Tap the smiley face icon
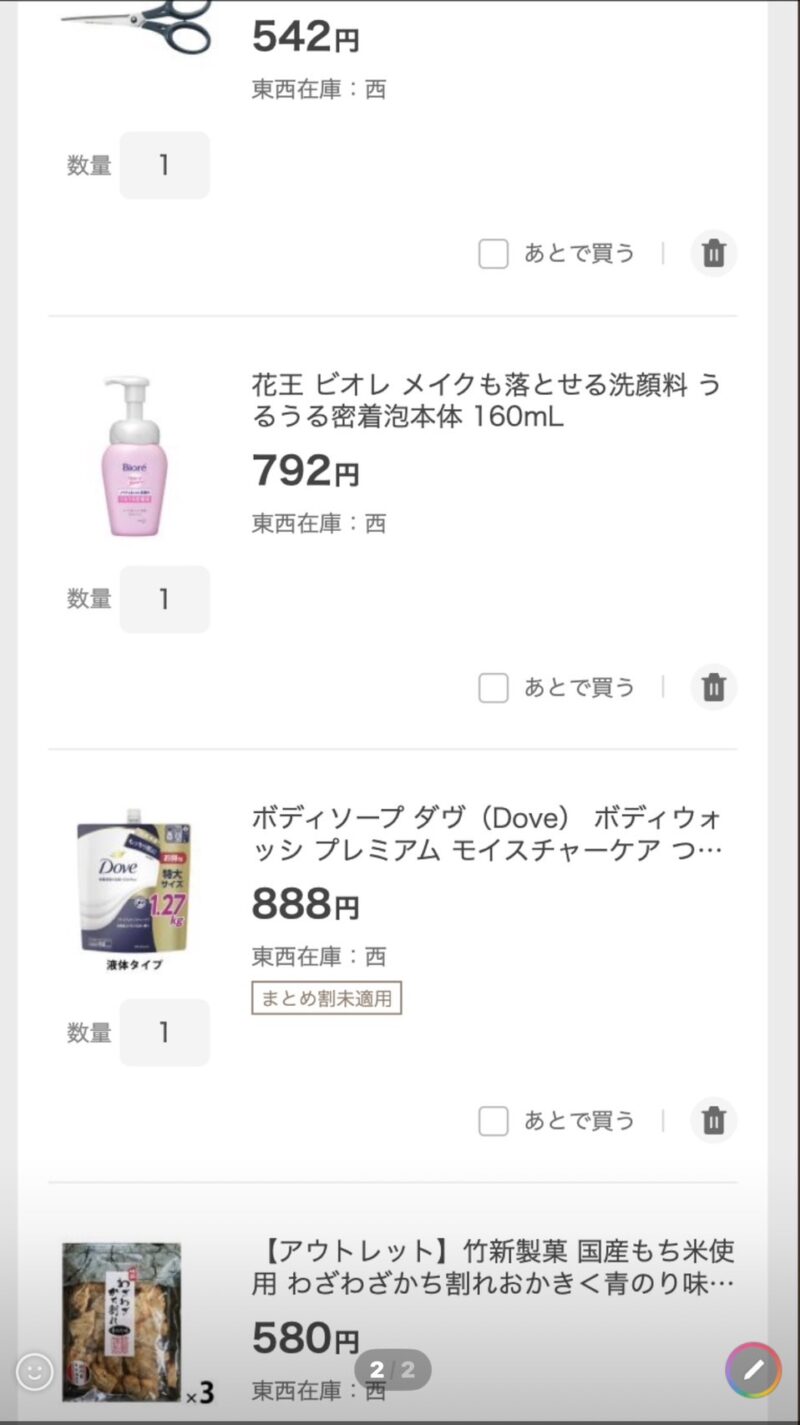Screen dimensions: 800x1425 [x=35, y=1372]
